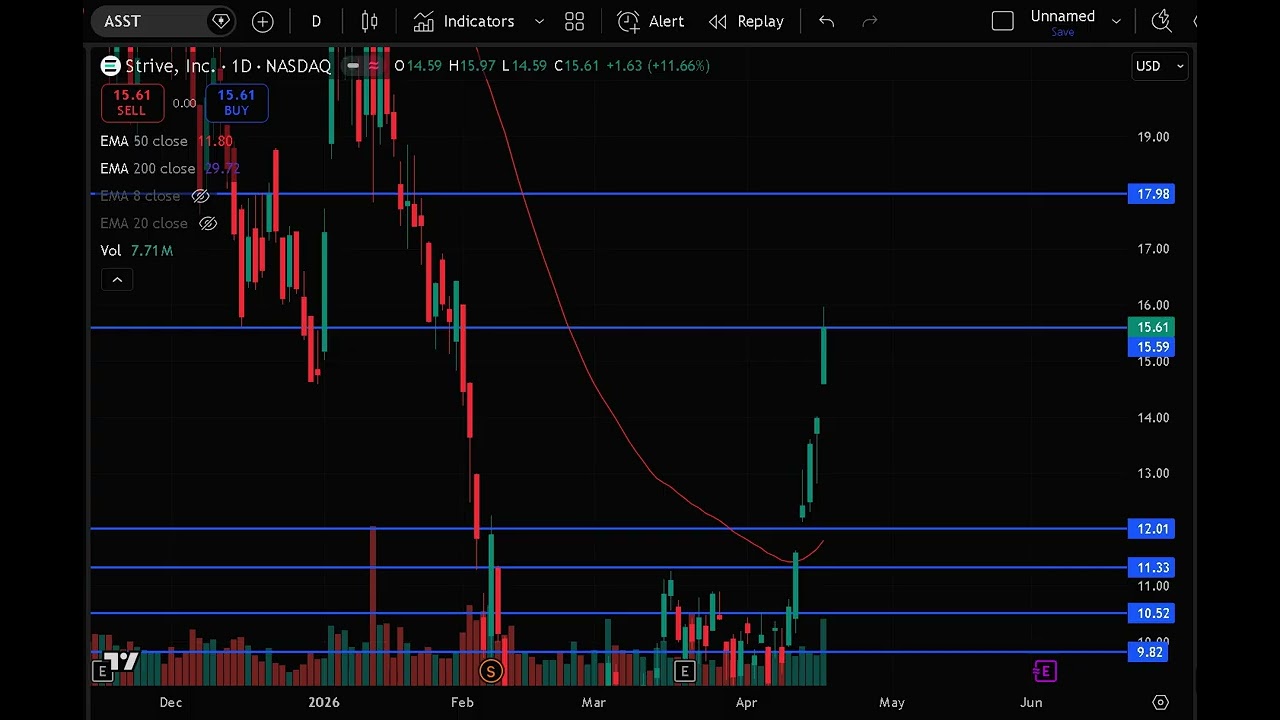Start bar Replay mode
The image size is (1280, 720).
tap(746, 21)
